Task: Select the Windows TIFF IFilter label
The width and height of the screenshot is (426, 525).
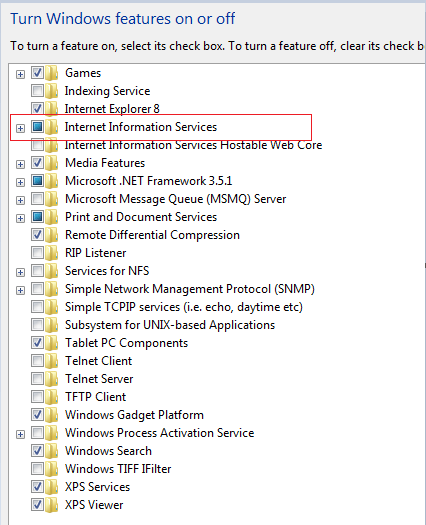Action: coord(118,469)
